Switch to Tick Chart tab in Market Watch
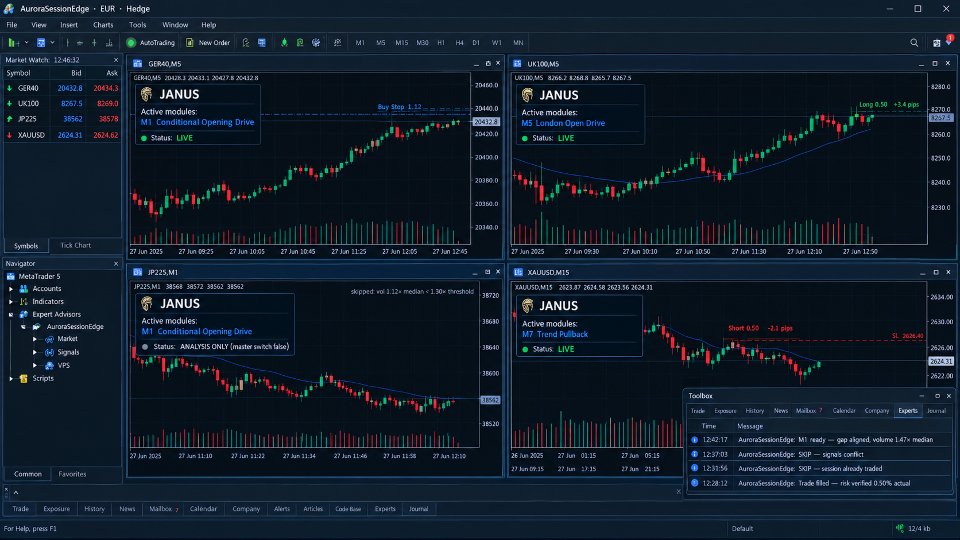 [x=75, y=246]
